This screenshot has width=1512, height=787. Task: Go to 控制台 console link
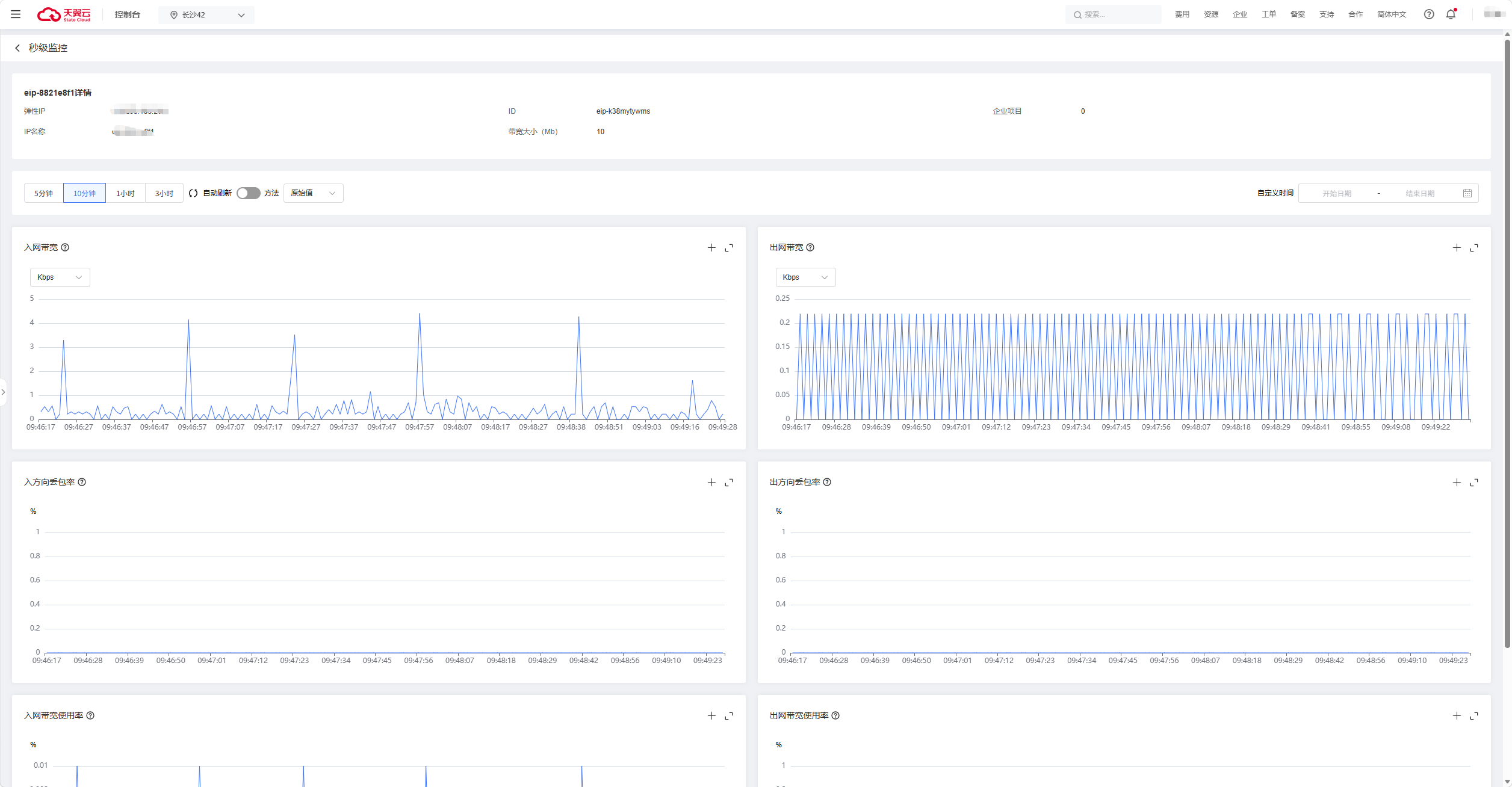tap(128, 14)
